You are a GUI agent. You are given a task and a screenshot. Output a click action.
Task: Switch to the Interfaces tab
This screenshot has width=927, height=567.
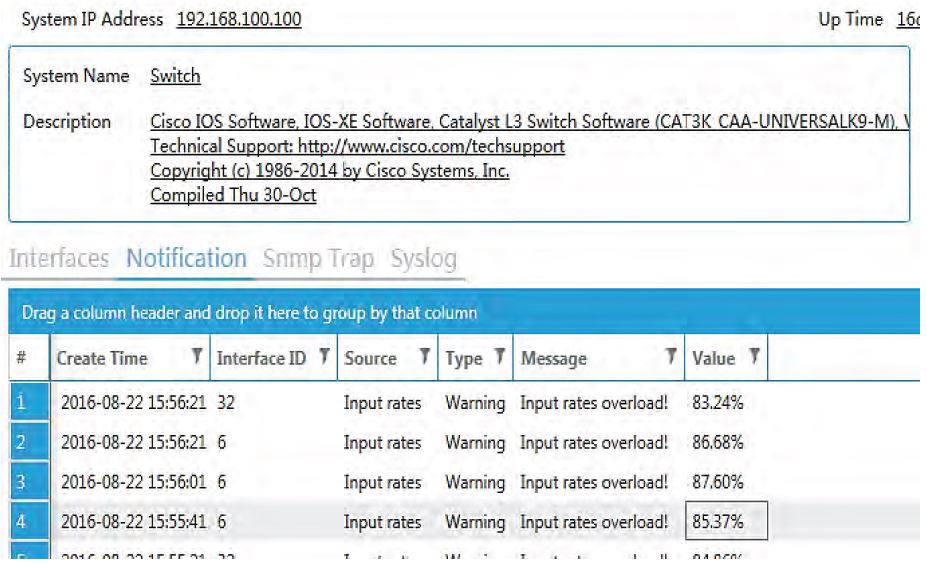click(x=58, y=259)
